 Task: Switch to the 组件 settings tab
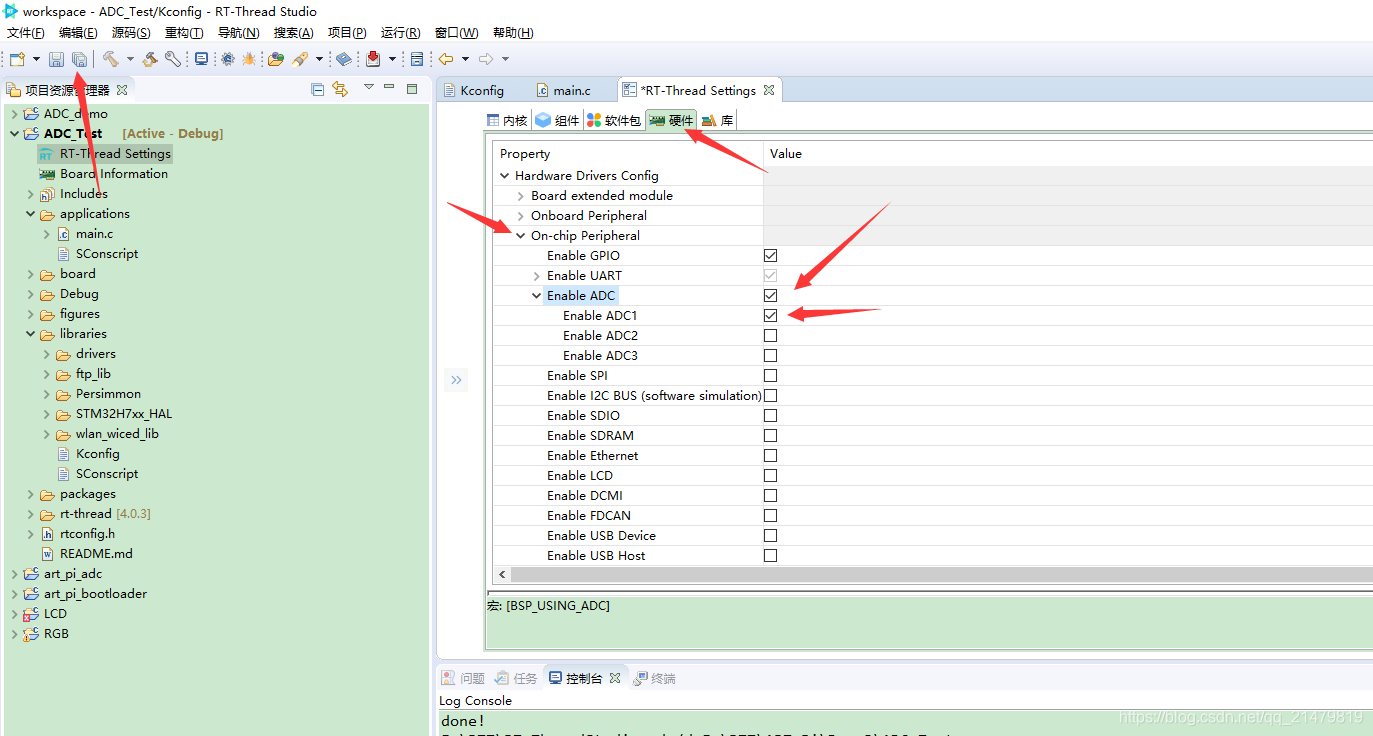point(557,121)
